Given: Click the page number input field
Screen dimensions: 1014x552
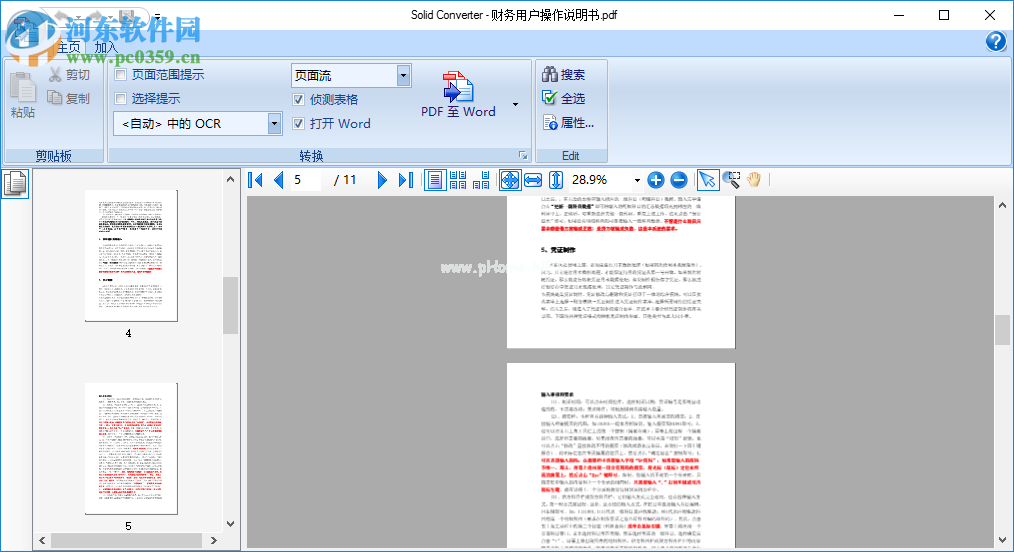Looking at the screenshot, I should [305, 180].
